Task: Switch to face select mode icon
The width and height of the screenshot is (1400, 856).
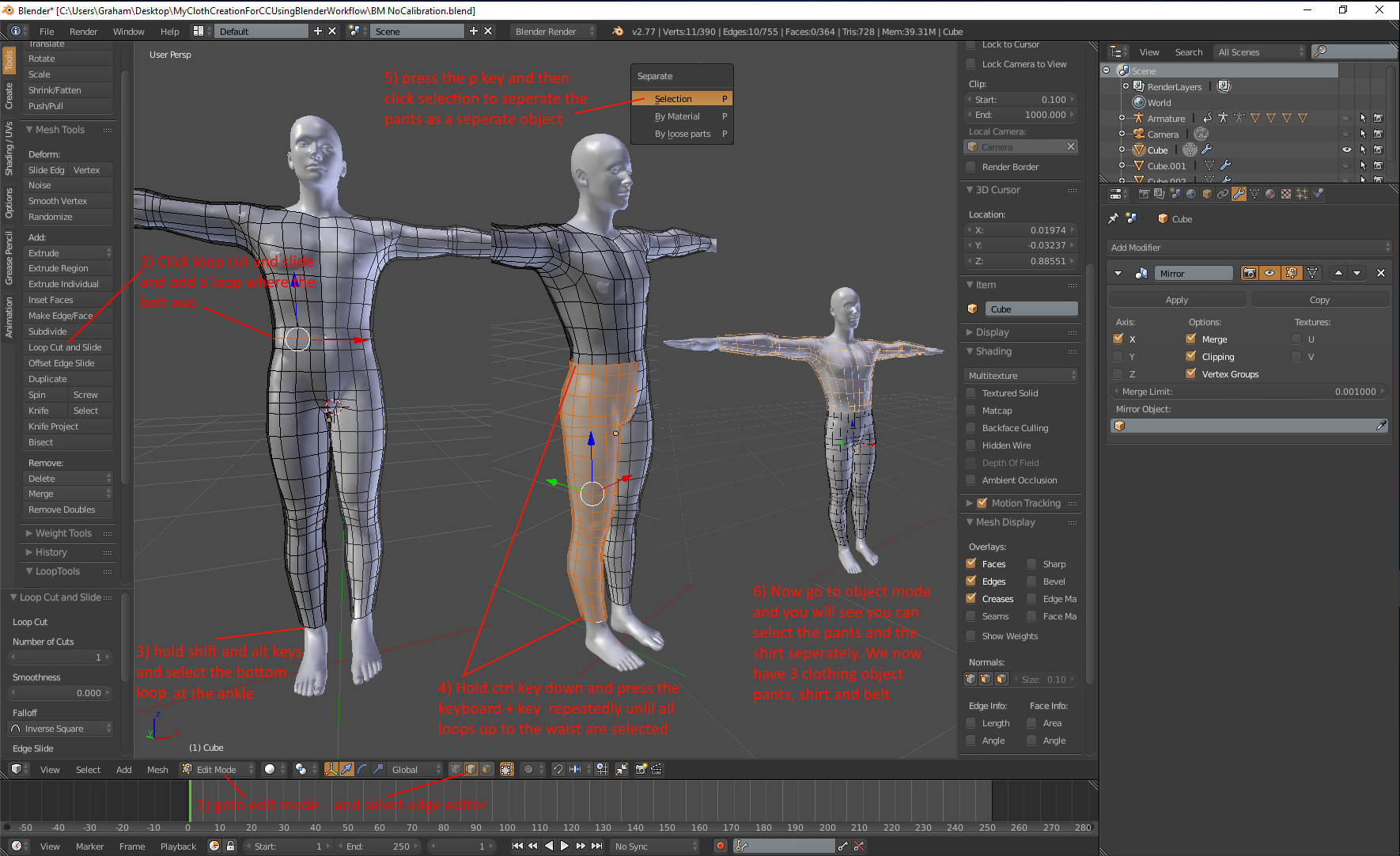Action: pyautogui.click(x=486, y=769)
